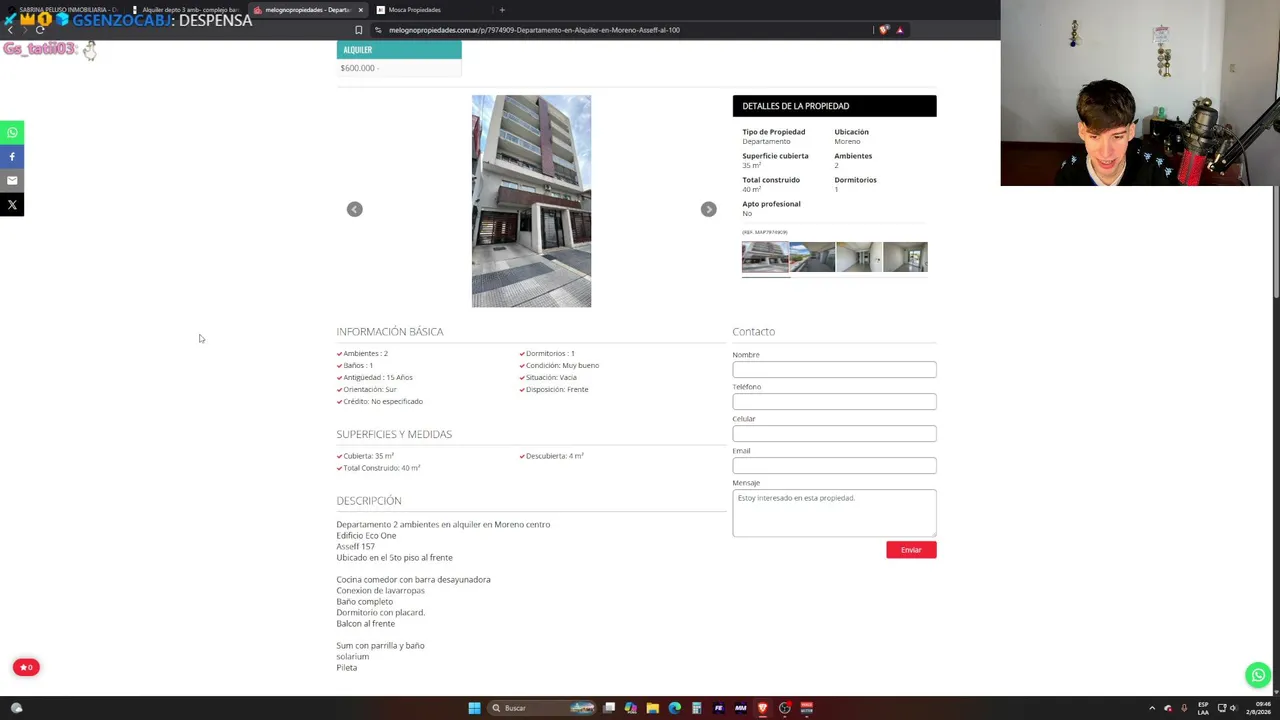Open Task View on the taskbar
Image resolution: width=1280 pixels, height=720 pixels.
608,708
